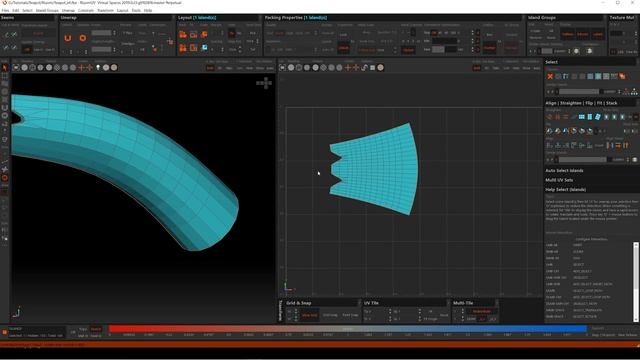This screenshot has width=640, height=360.
Task: Click the gray slider at bottom of Align panel
Action: click(583, 160)
